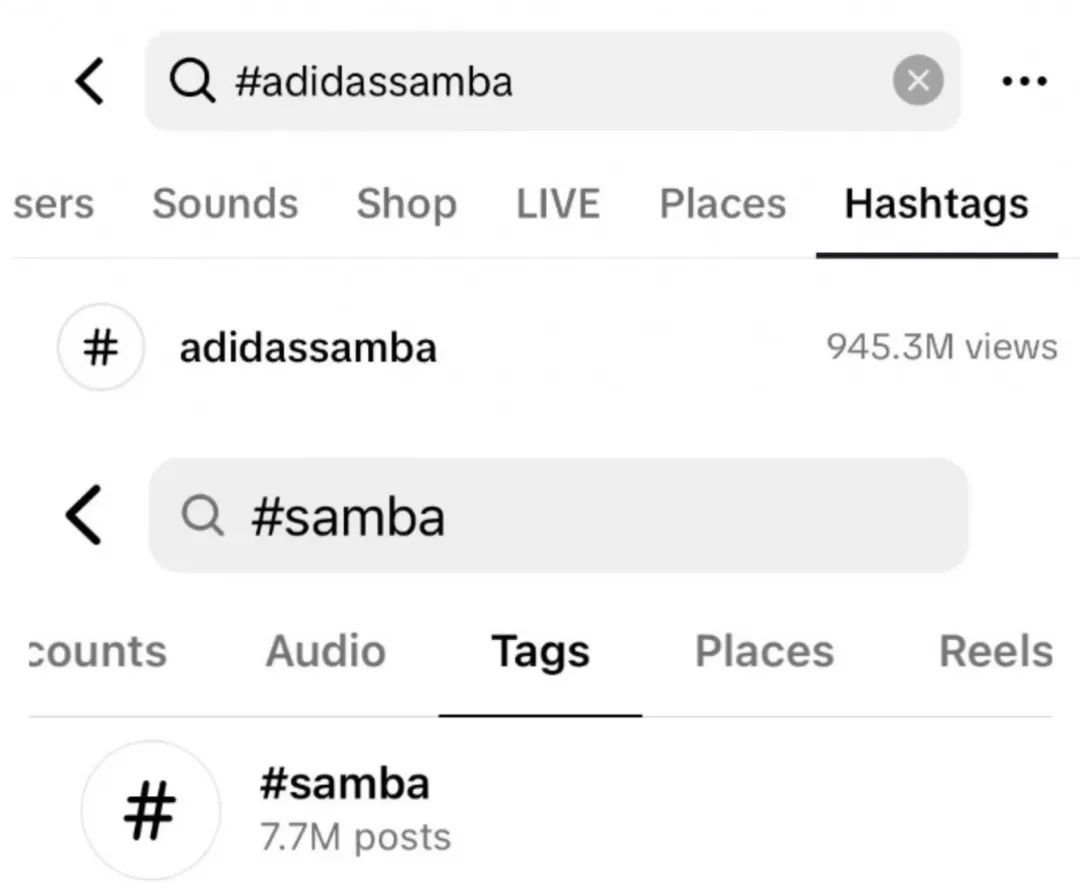Click into the #adidassamba search field
The image size is (1080, 895).
tap(550, 80)
